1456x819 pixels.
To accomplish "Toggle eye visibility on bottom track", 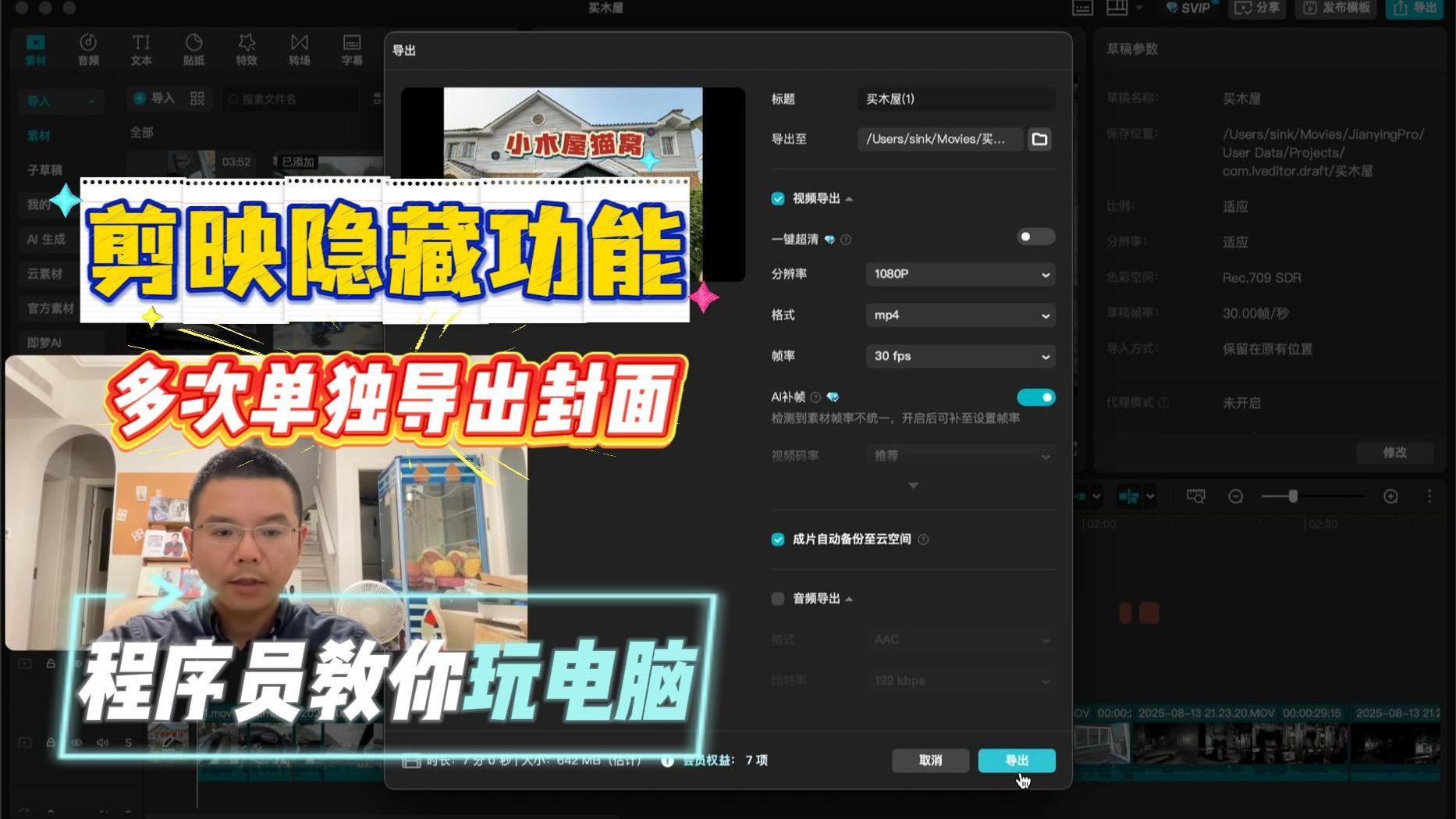I will (x=76, y=742).
